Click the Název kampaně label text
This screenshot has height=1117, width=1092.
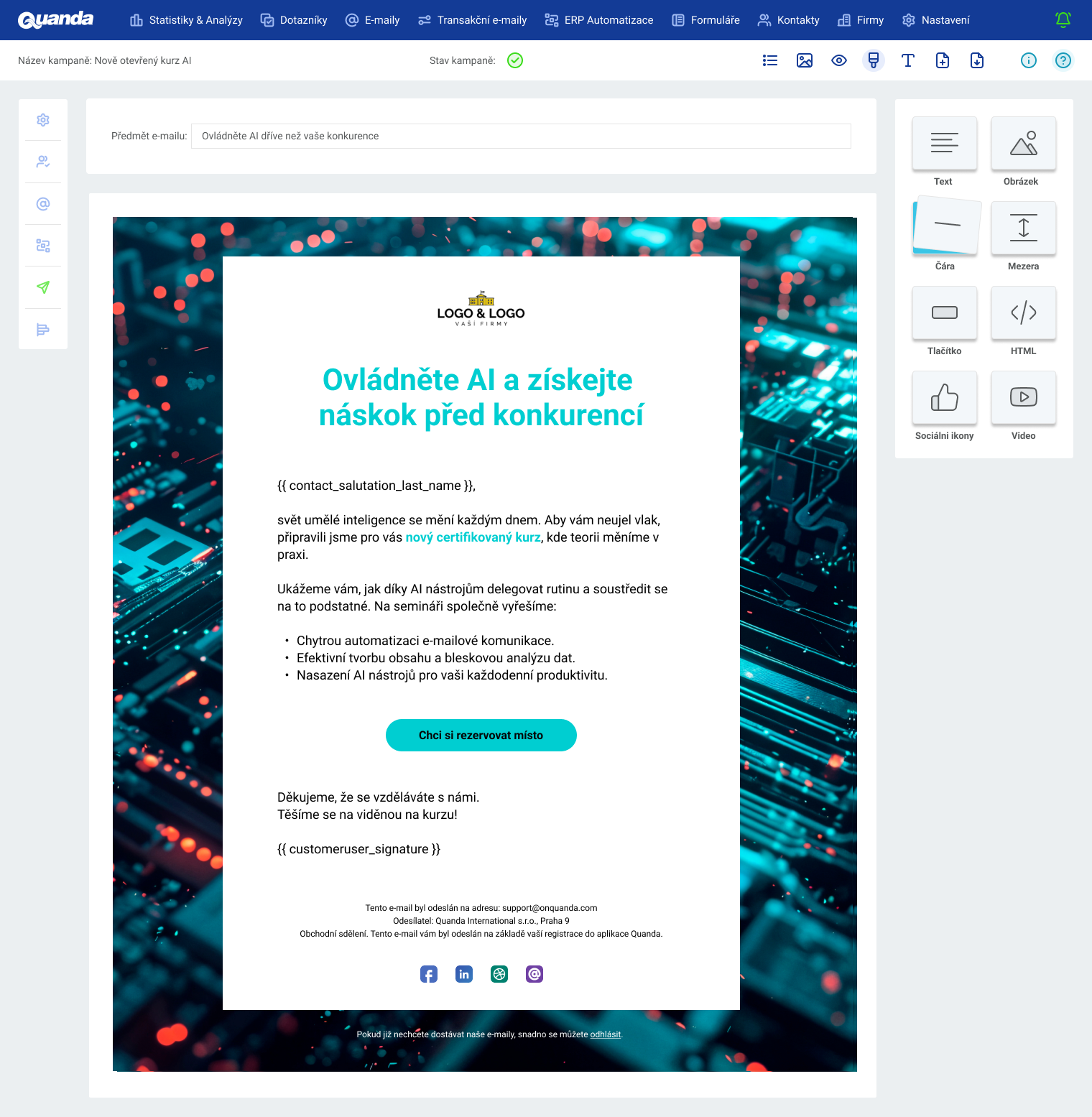(x=105, y=60)
